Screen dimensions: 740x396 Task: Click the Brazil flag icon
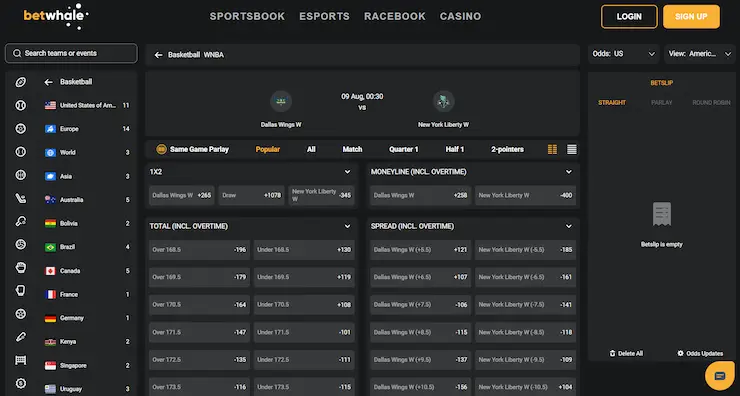point(50,247)
